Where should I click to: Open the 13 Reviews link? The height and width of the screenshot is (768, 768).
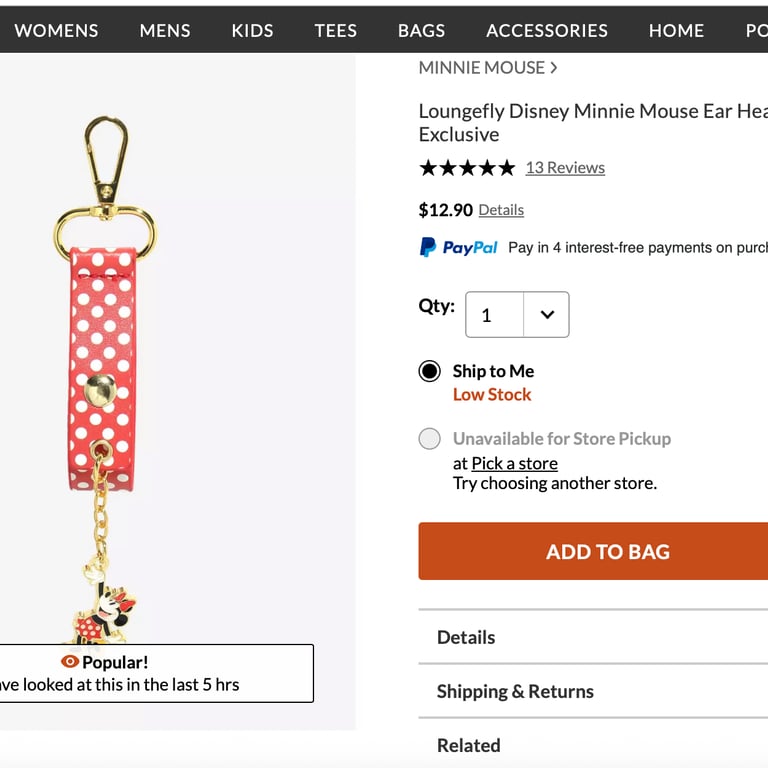click(565, 168)
